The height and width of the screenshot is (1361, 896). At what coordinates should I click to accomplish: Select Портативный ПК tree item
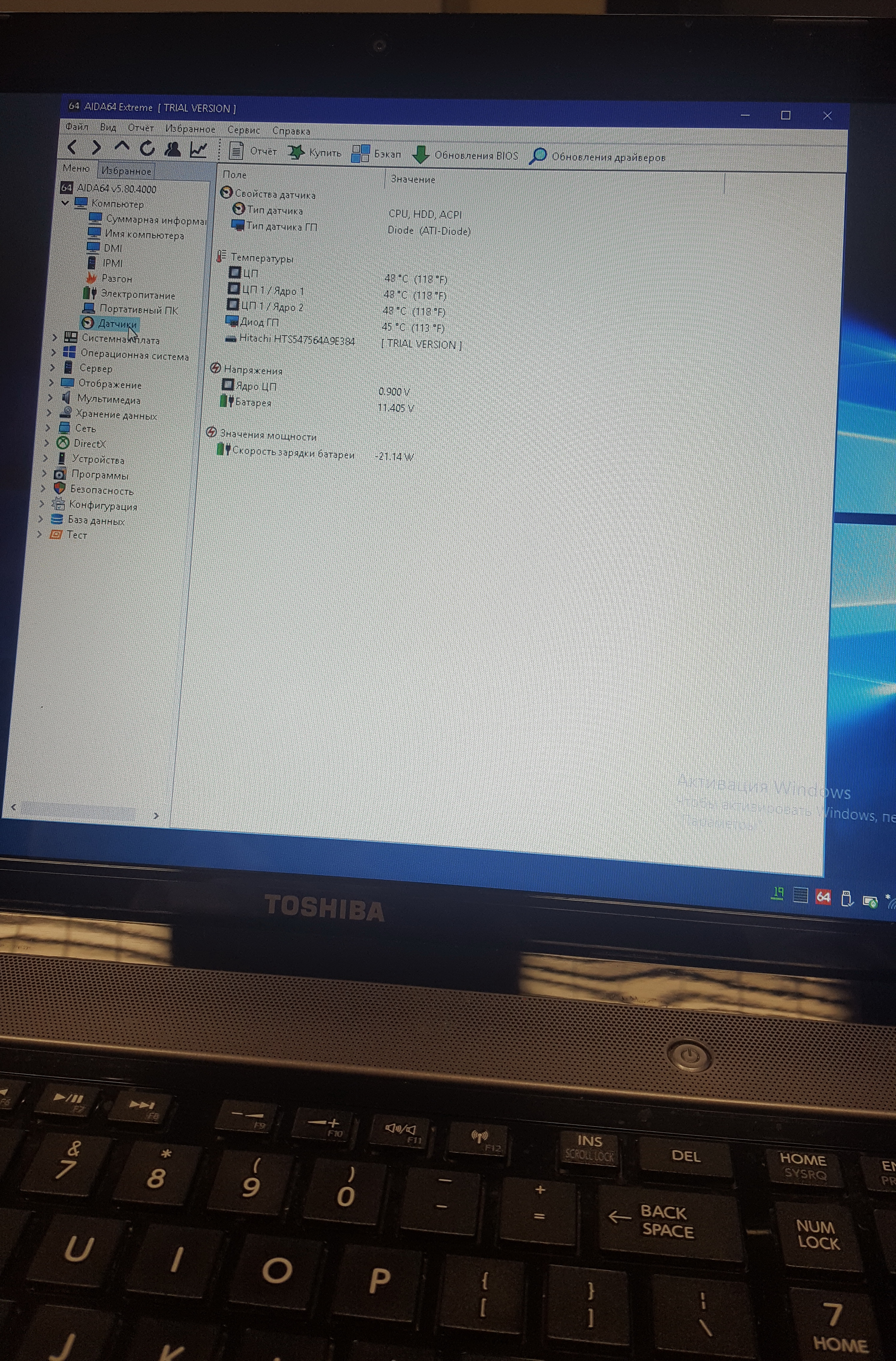(x=130, y=309)
